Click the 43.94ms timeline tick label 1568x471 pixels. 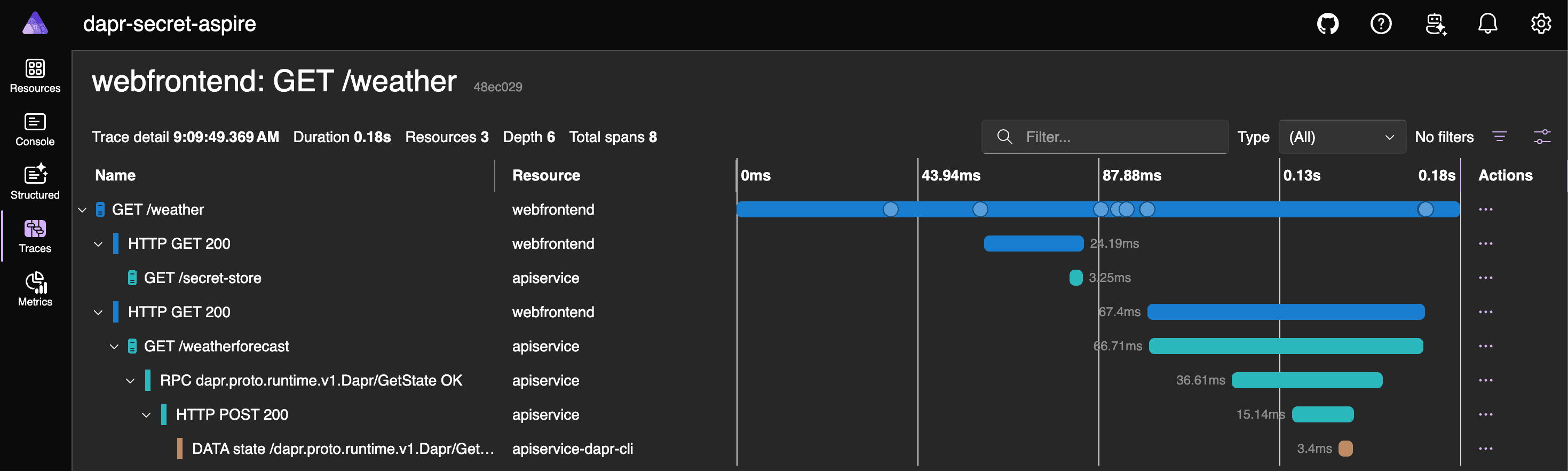pyautogui.click(x=951, y=176)
